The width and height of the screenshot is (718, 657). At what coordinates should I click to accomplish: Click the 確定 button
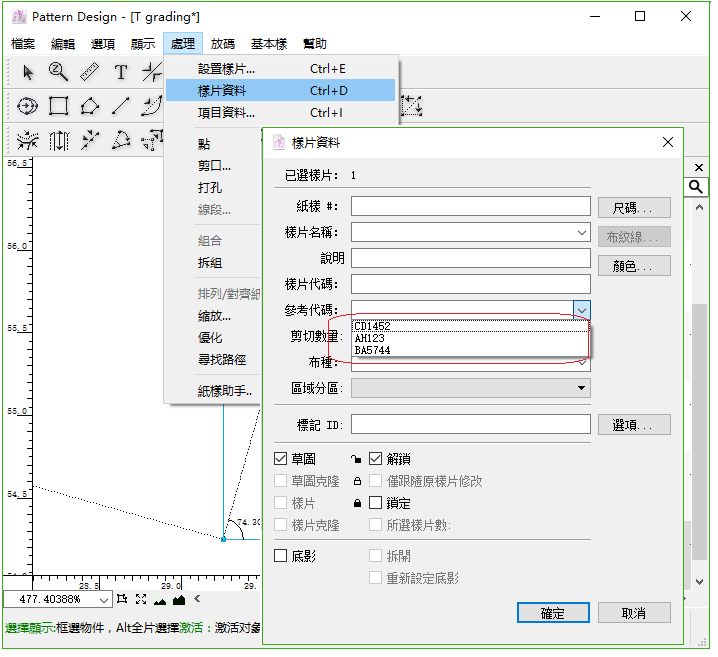coord(552,613)
